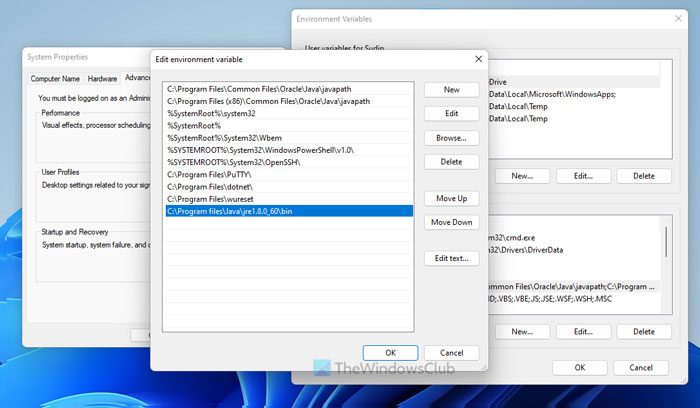Close the Edit environment variable dialog
The height and width of the screenshot is (408, 700).
(x=479, y=59)
